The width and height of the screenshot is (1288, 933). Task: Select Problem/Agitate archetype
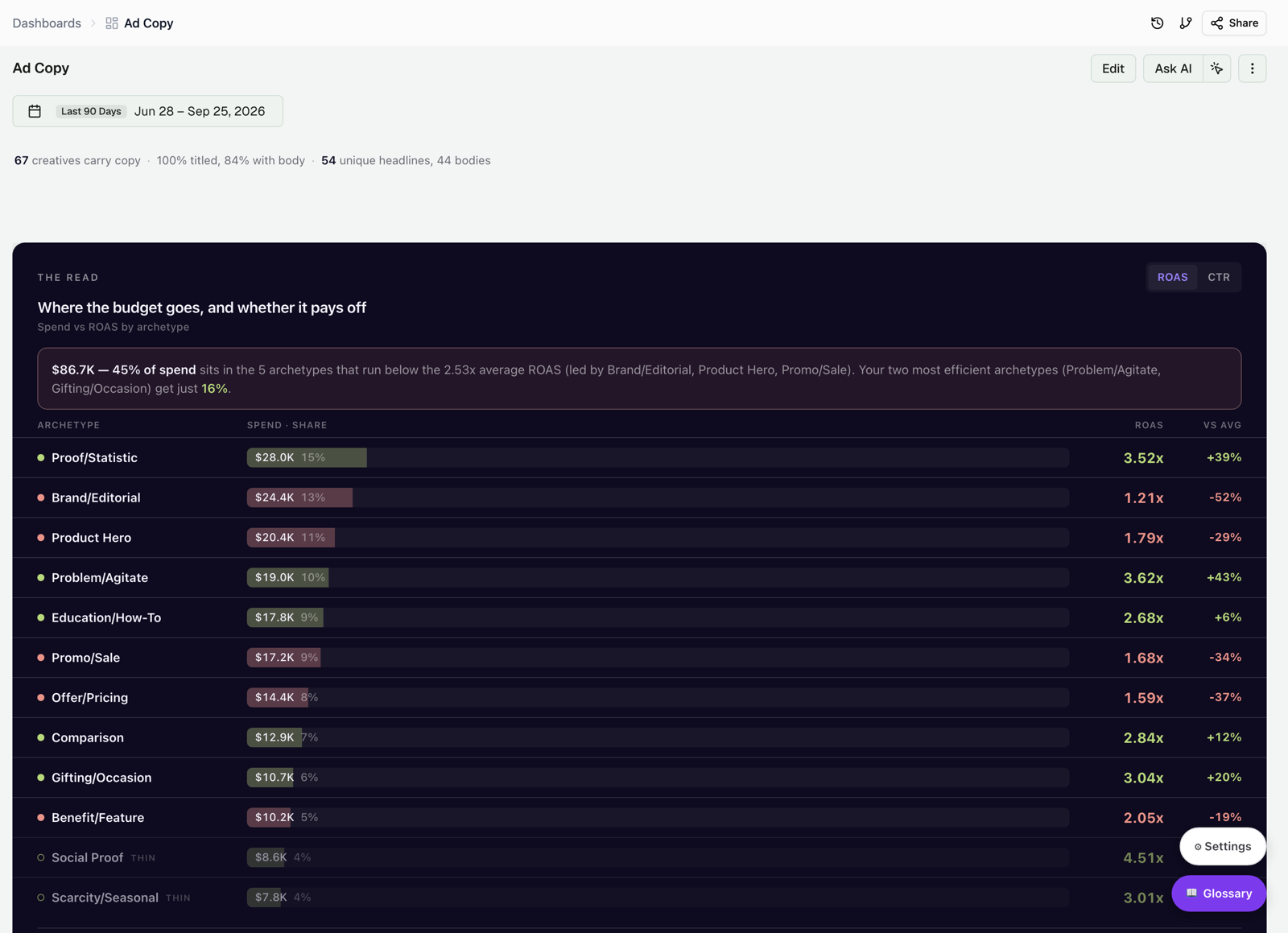pos(100,578)
